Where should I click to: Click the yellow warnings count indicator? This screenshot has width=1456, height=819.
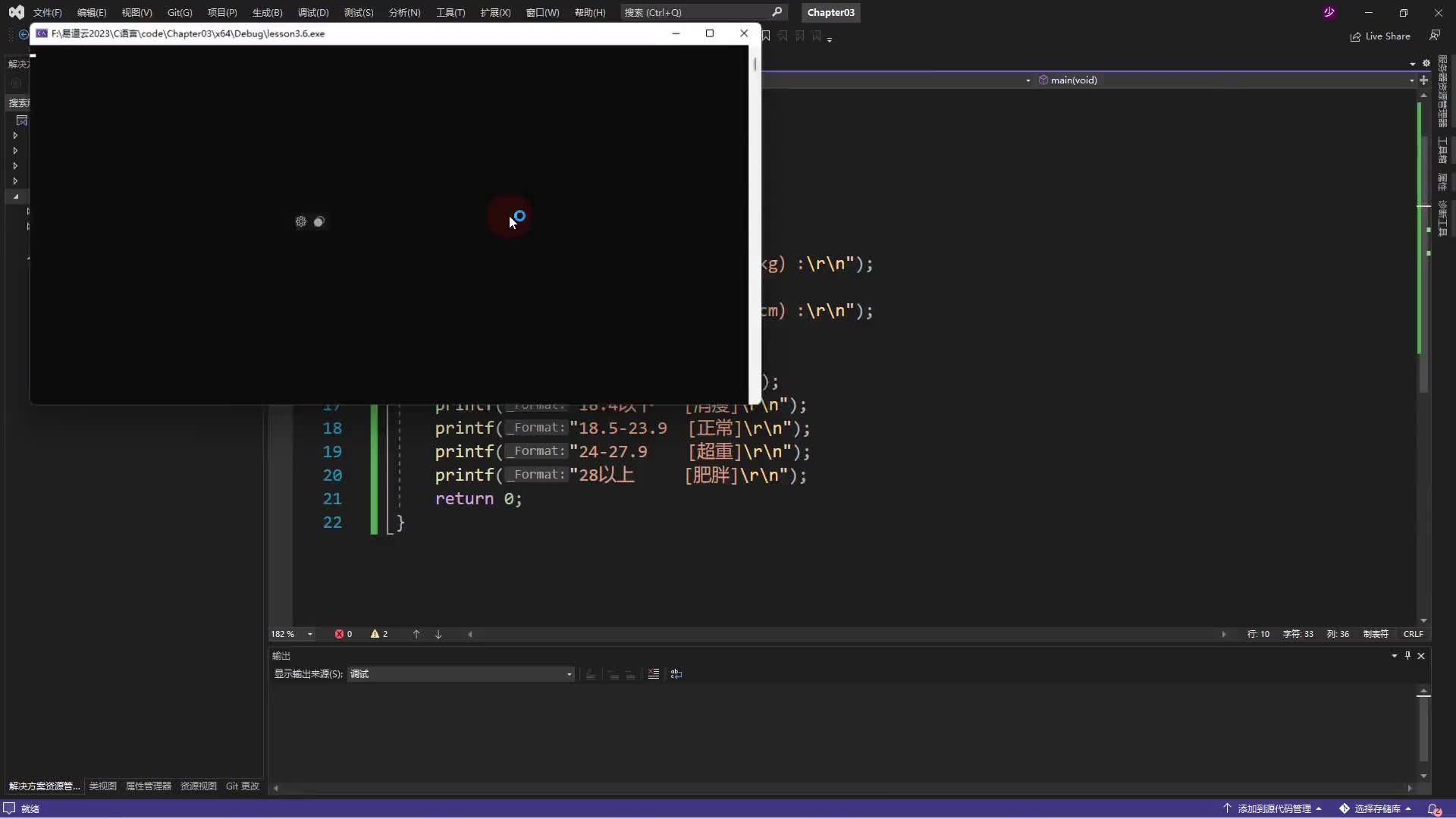[379, 634]
